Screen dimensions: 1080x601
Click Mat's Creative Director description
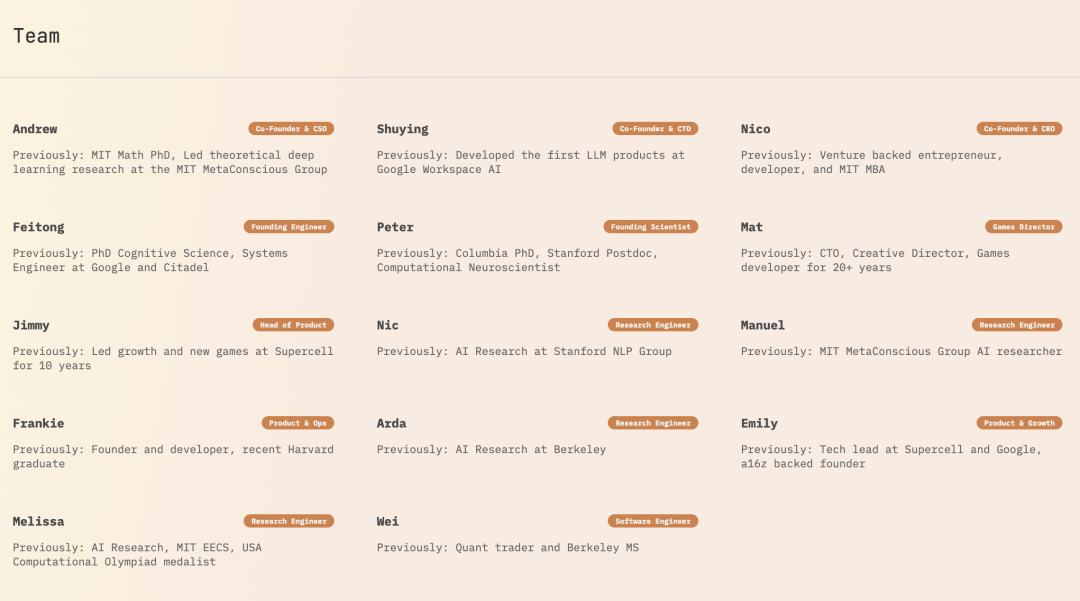point(875,260)
